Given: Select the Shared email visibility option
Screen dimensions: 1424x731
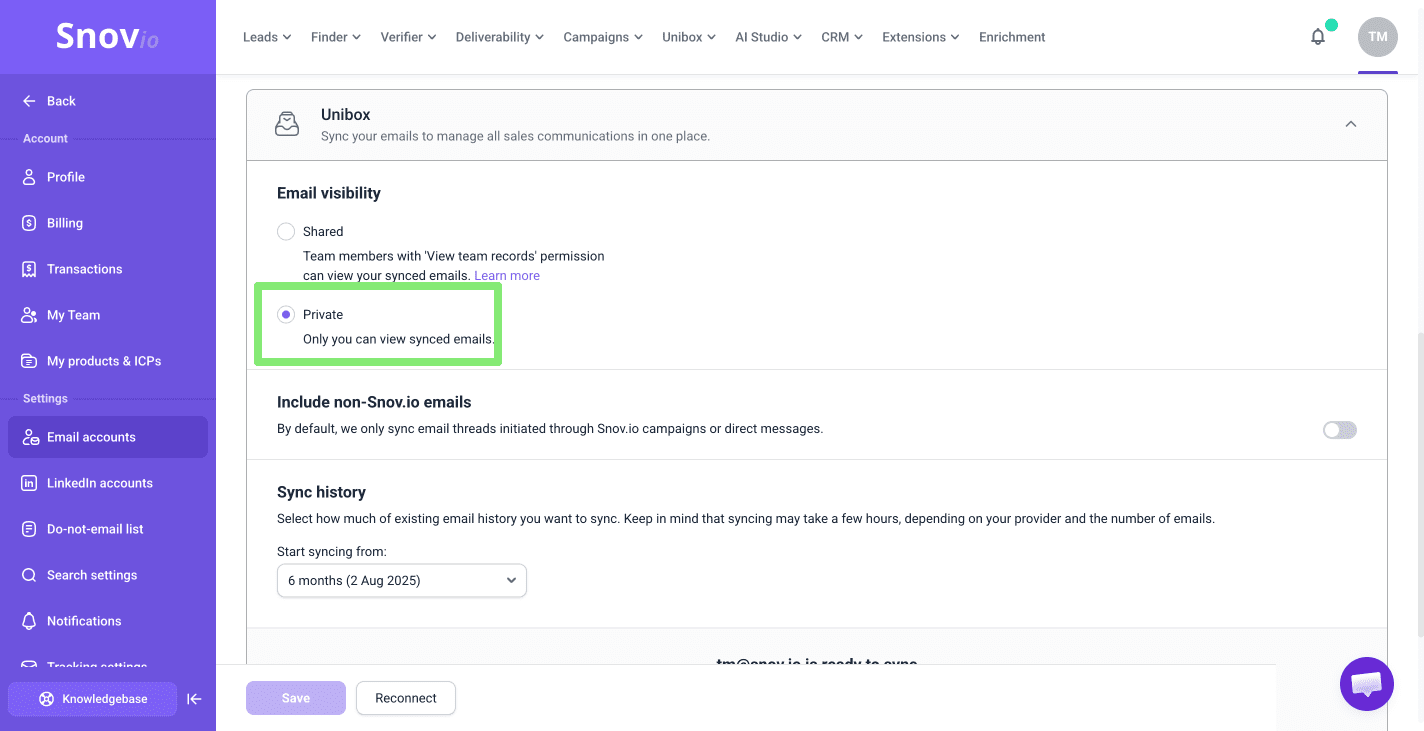Looking at the screenshot, I should (286, 232).
